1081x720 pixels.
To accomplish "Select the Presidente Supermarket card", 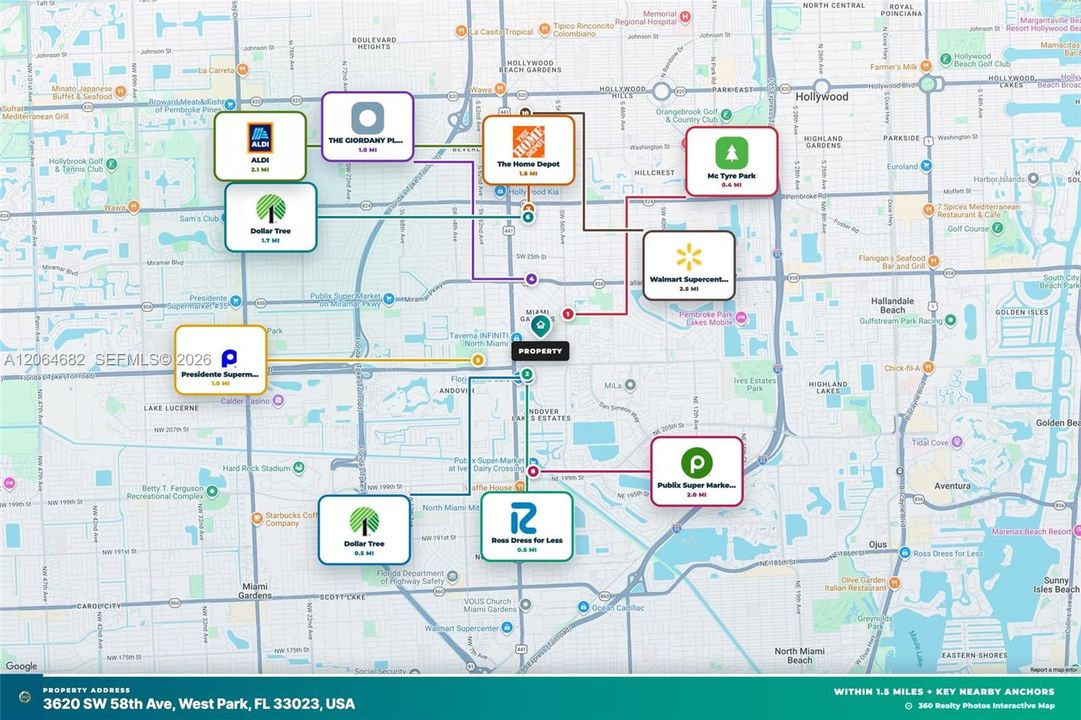I will 221,360.
